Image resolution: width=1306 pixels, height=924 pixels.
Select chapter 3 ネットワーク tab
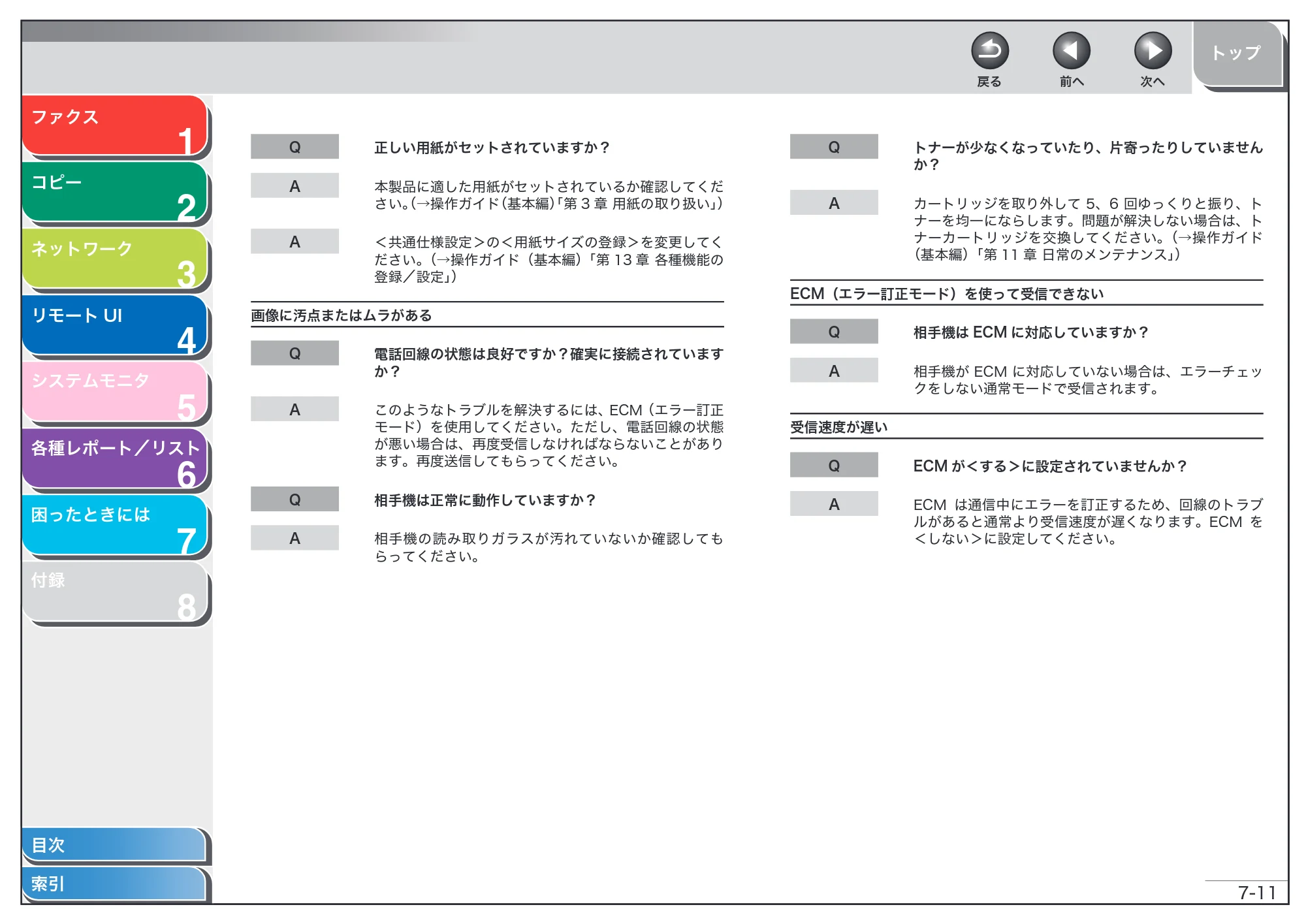coord(115,259)
